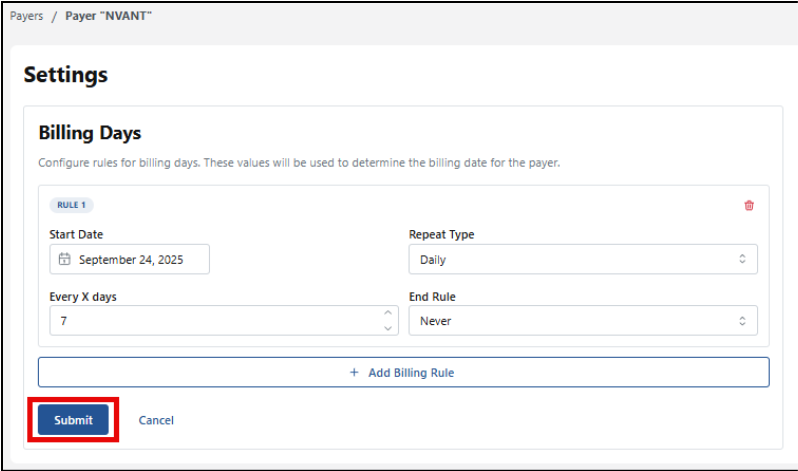
Task: Click the Cancel link
Action: coord(156,420)
